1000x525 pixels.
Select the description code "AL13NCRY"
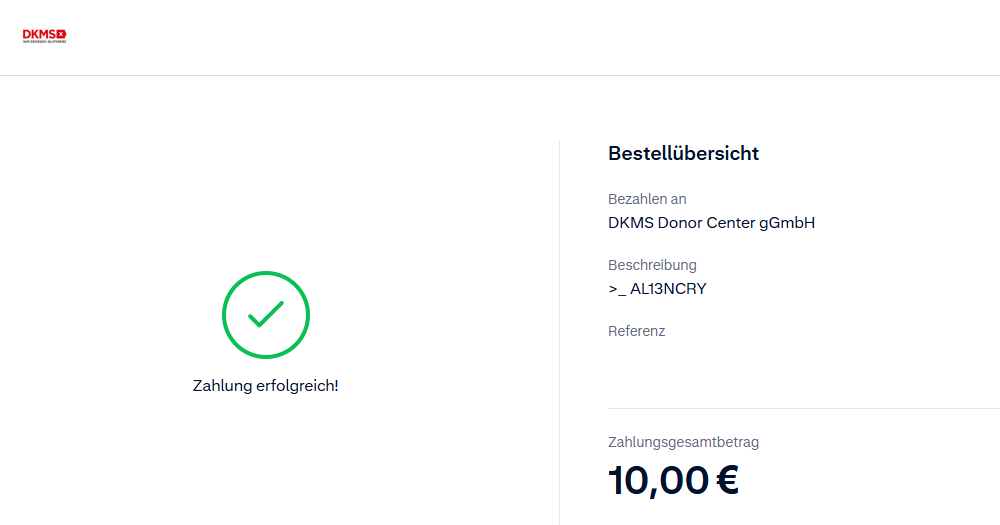tap(669, 289)
